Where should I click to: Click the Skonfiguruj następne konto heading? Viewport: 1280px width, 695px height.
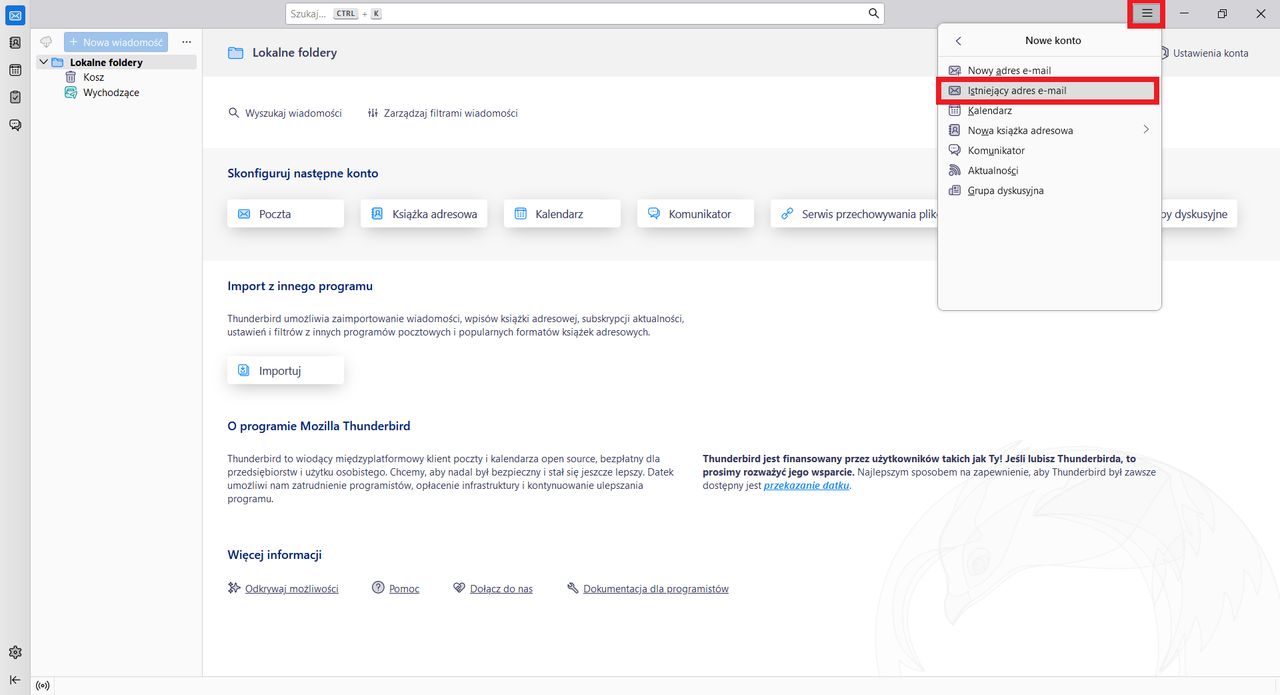[303, 173]
